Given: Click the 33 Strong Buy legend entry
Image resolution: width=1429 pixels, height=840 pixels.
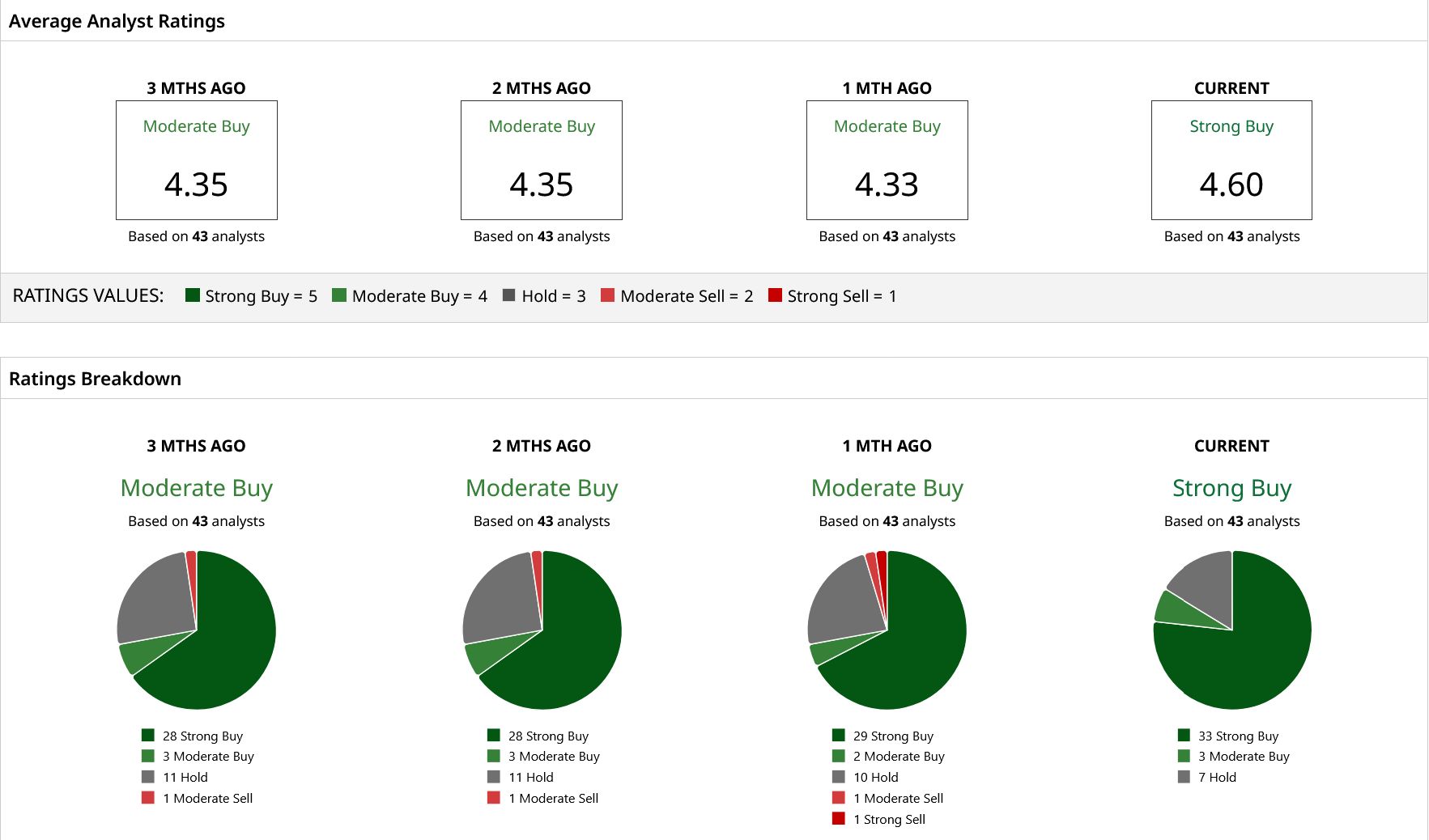Looking at the screenshot, I should [1228, 736].
